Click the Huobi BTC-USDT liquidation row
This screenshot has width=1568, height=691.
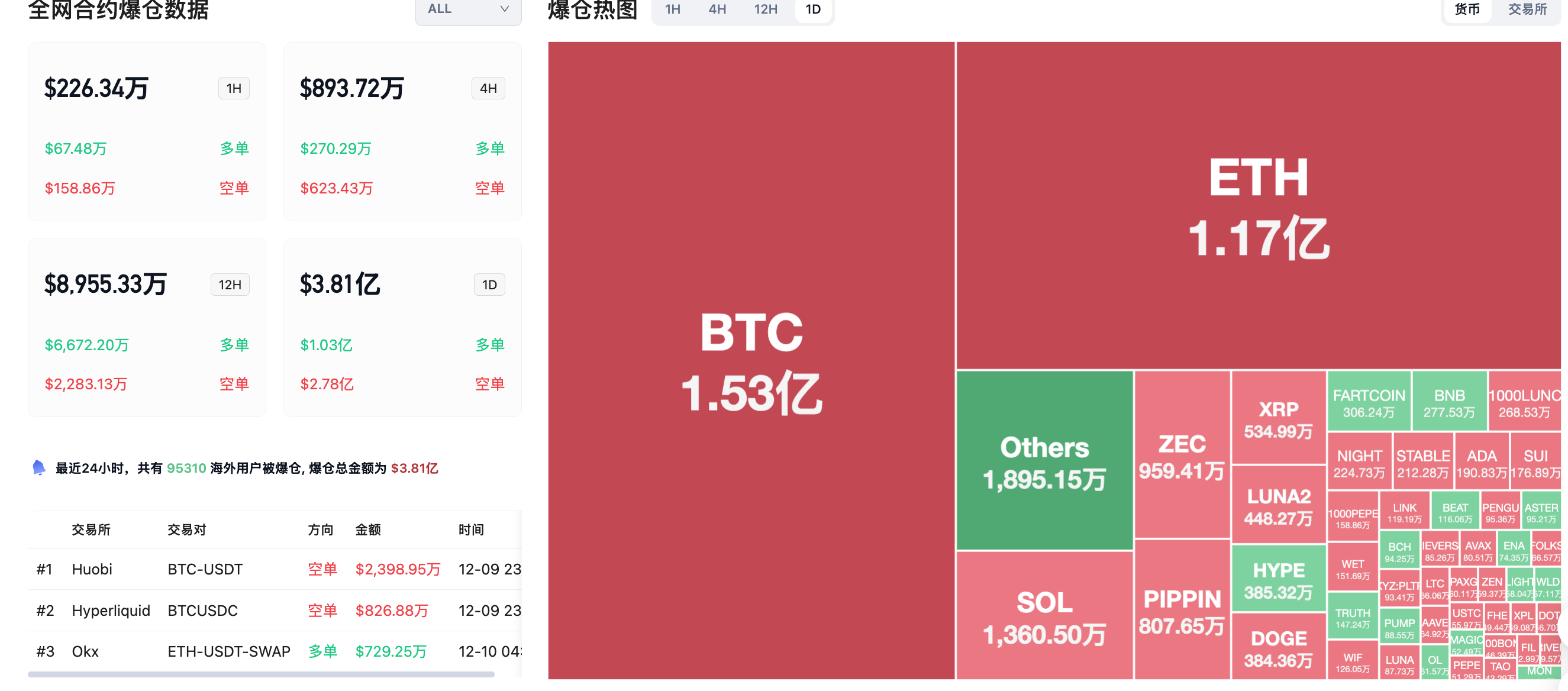[x=274, y=569]
